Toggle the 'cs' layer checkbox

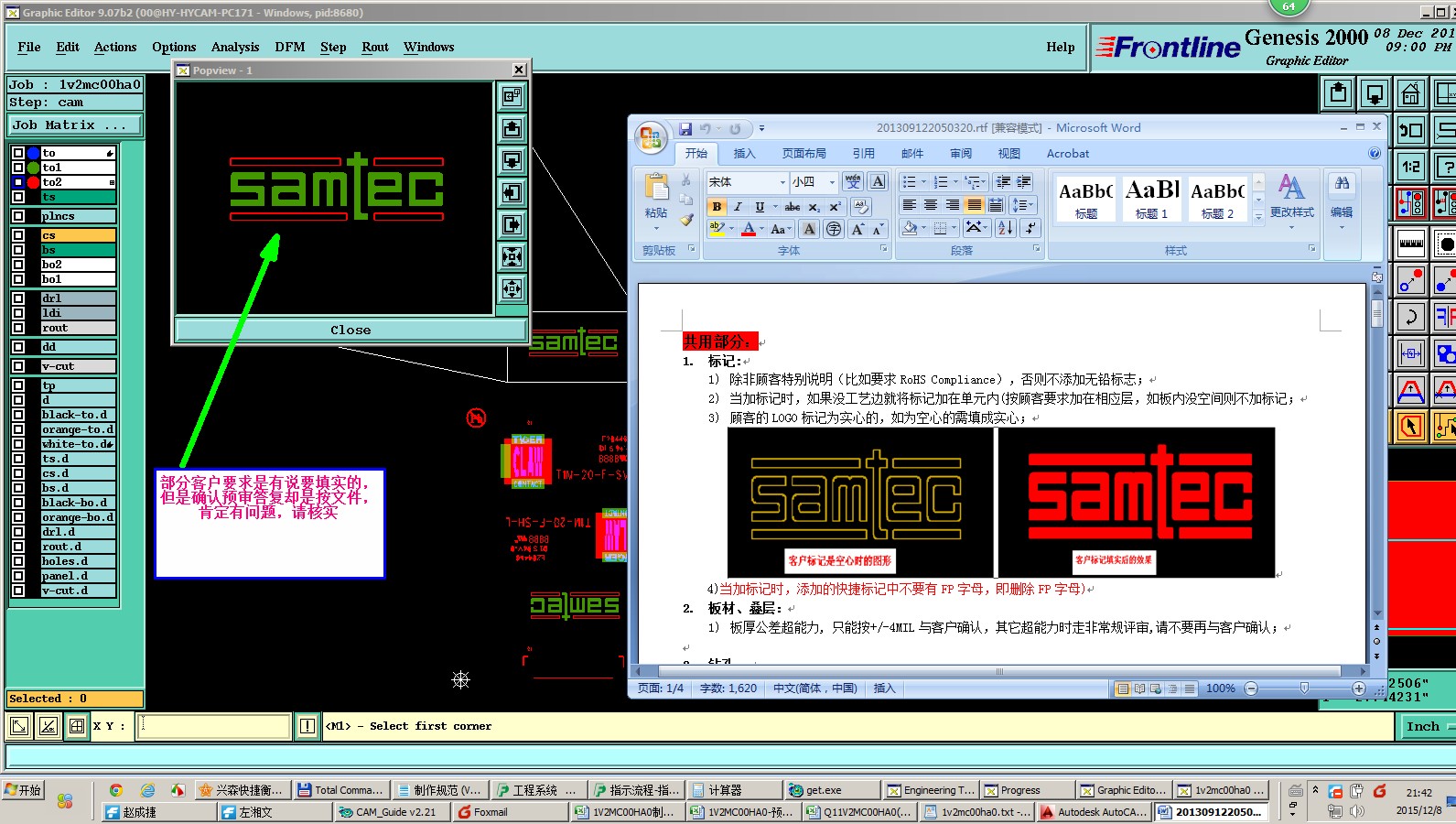[17, 235]
